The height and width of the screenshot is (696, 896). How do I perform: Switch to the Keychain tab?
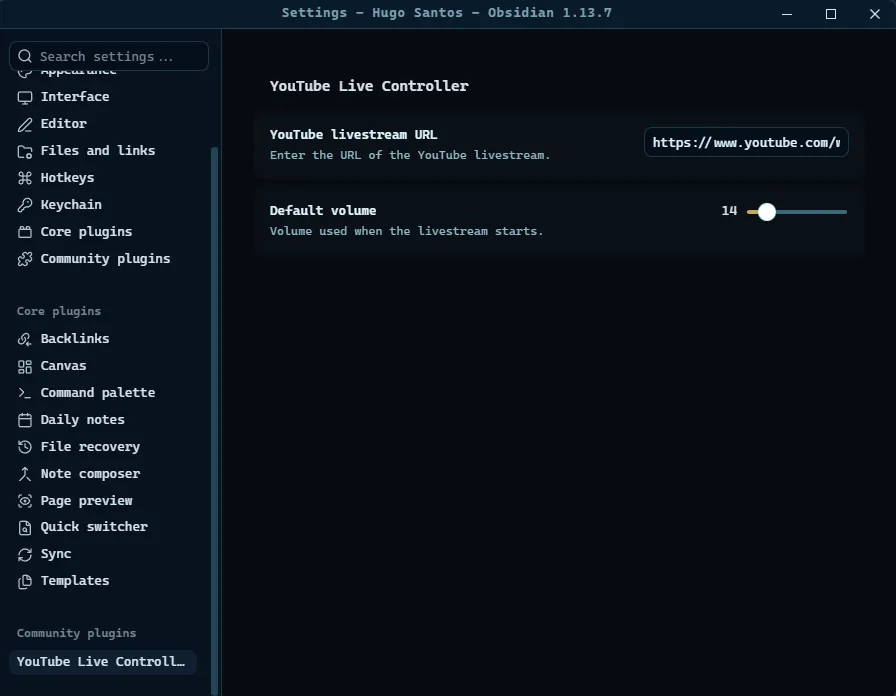103,205
